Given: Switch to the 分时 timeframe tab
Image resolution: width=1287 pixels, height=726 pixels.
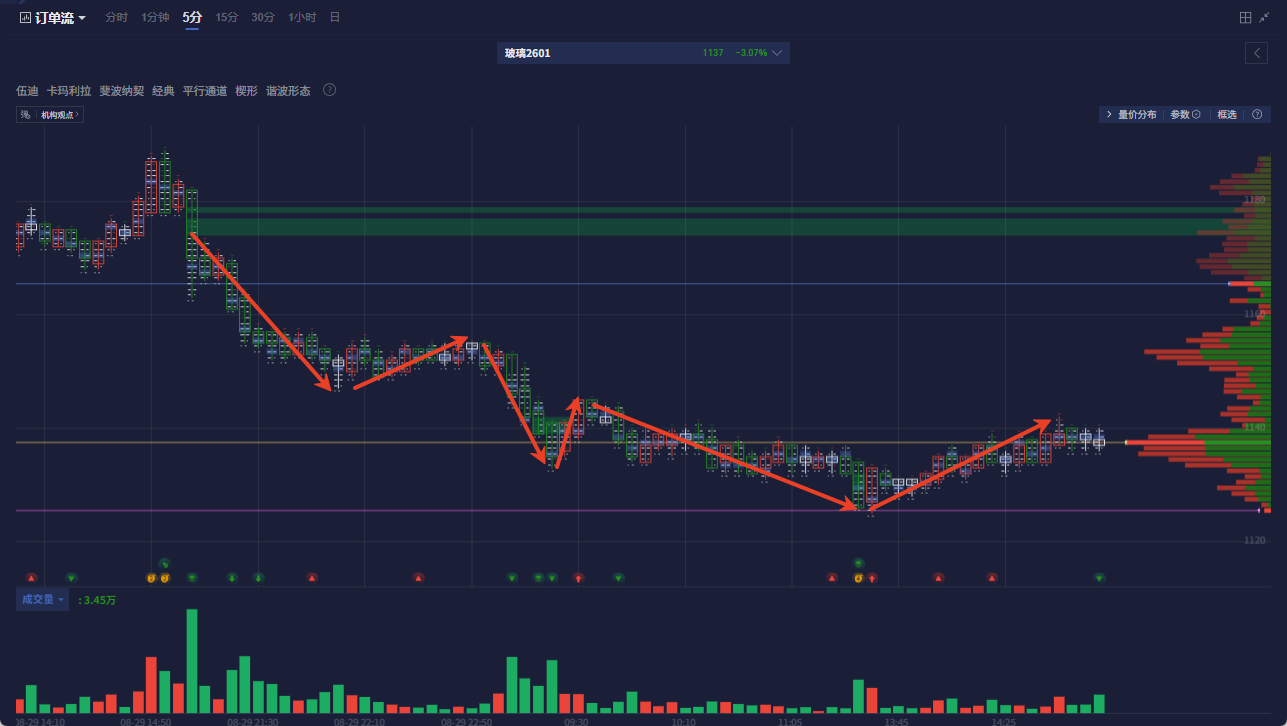Looking at the screenshot, I should coord(116,18).
